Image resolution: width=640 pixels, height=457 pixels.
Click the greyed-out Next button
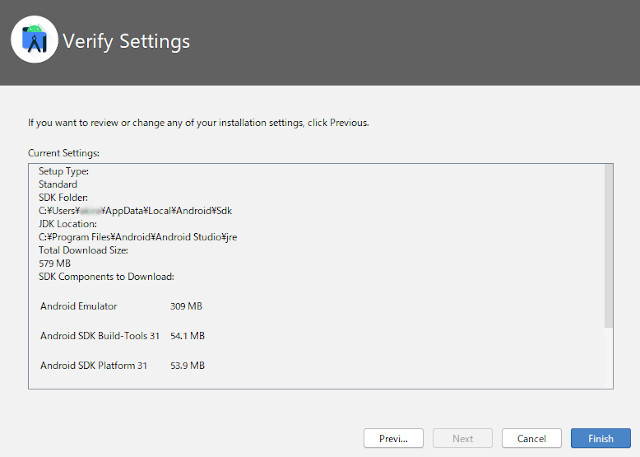pyautogui.click(x=462, y=438)
